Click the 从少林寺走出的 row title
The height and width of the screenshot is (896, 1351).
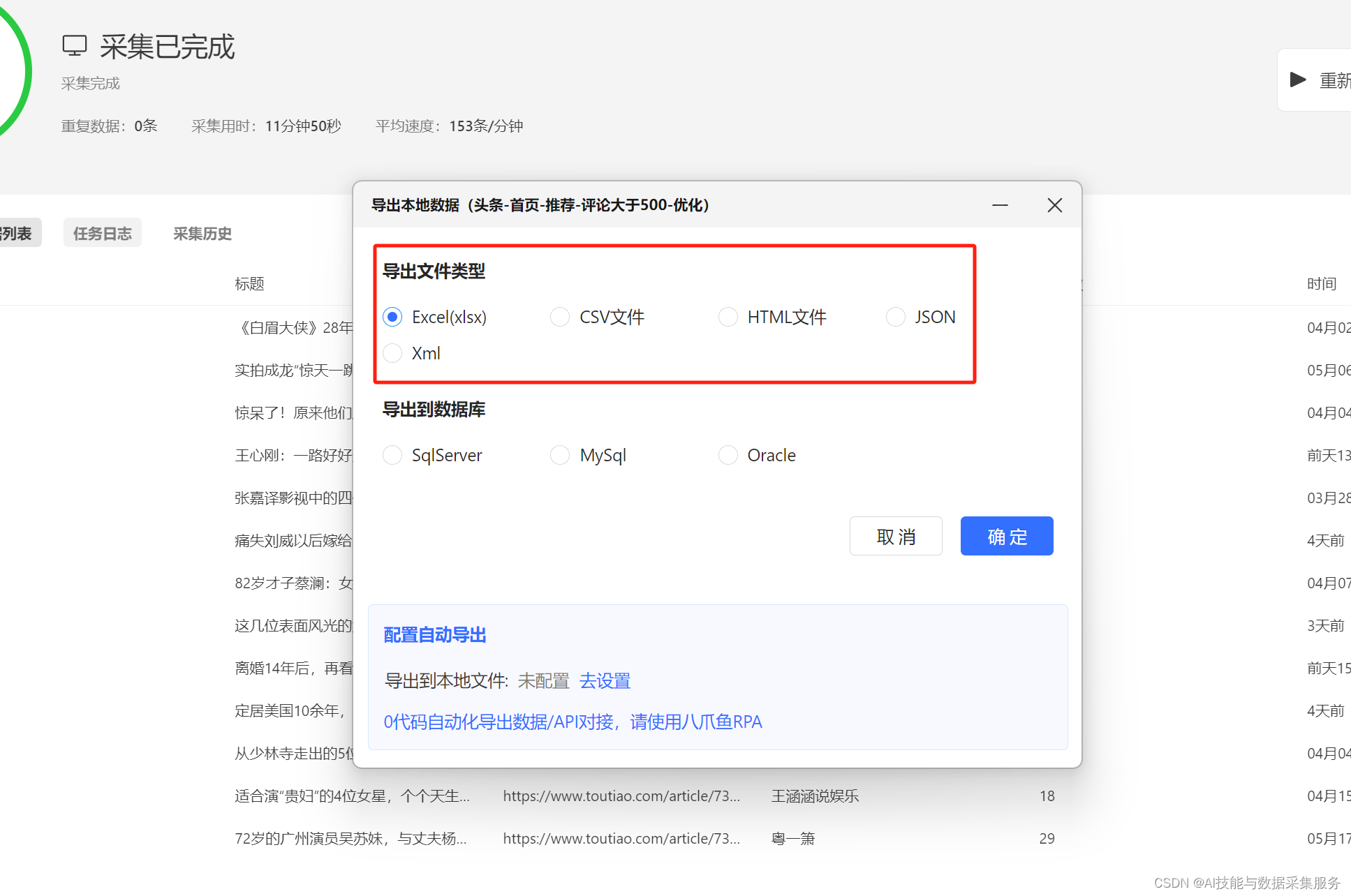(294, 754)
